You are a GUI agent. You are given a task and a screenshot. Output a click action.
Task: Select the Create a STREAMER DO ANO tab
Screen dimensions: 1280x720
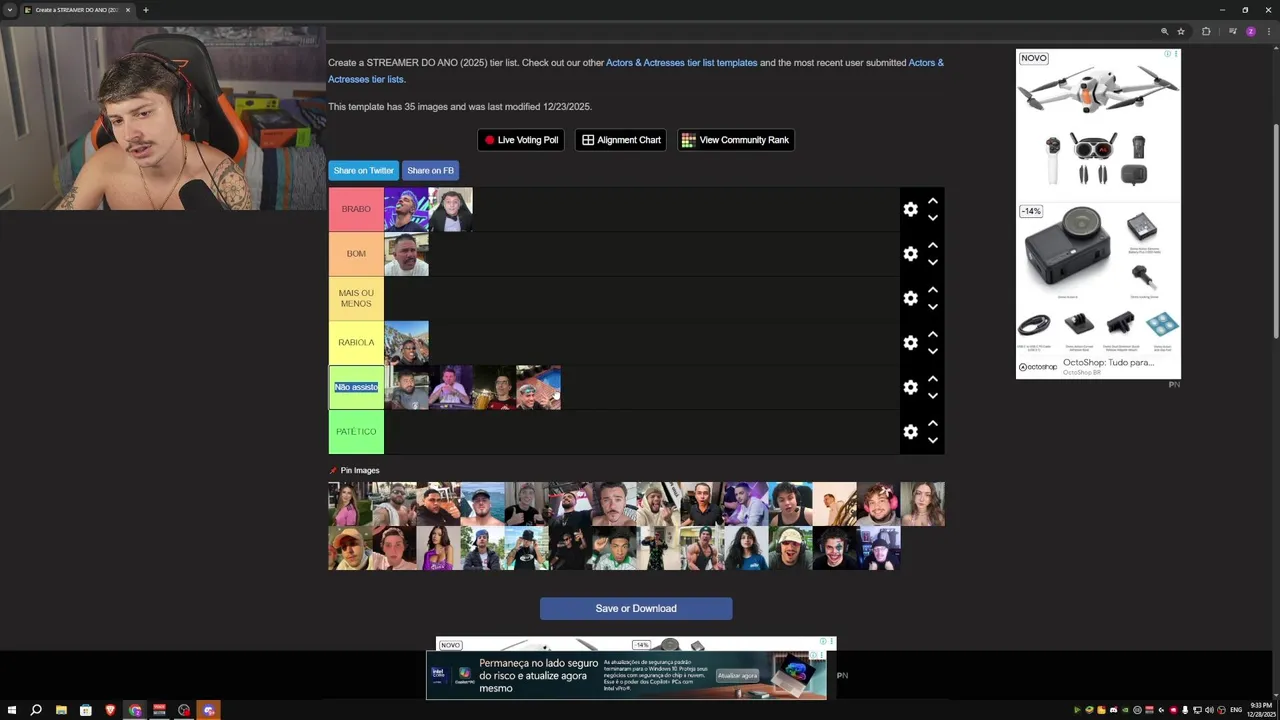(x=78, y=10)
